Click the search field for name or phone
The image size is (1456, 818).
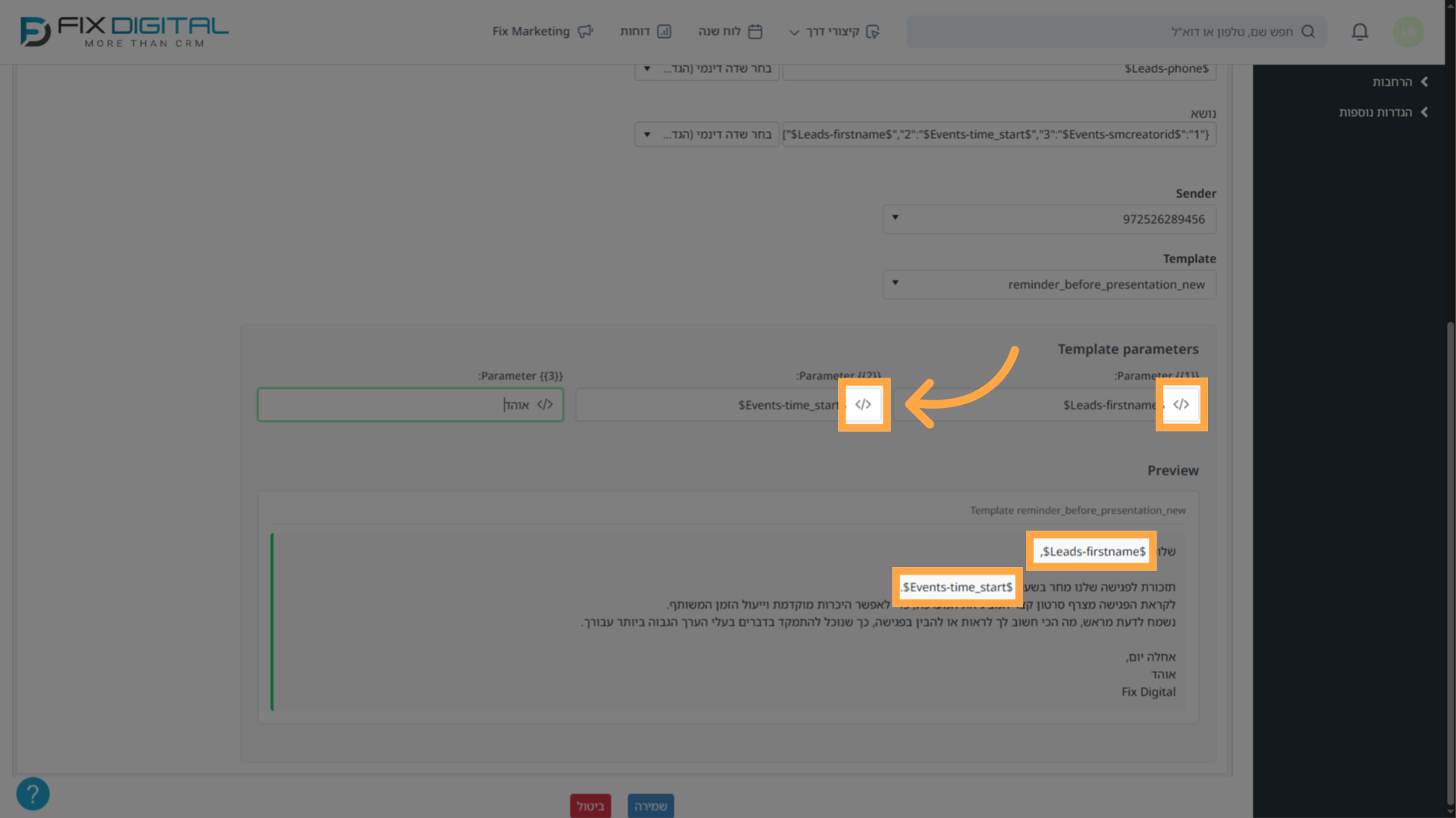[1116, 31]
